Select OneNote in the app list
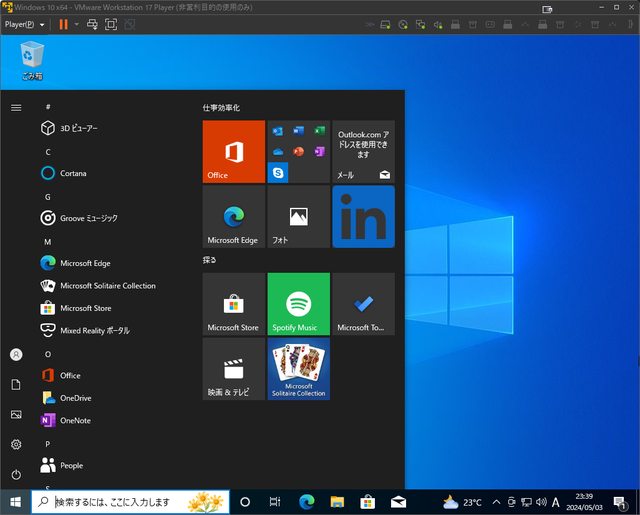The width and height of the screenshot is (640, 515). (75, 421)
